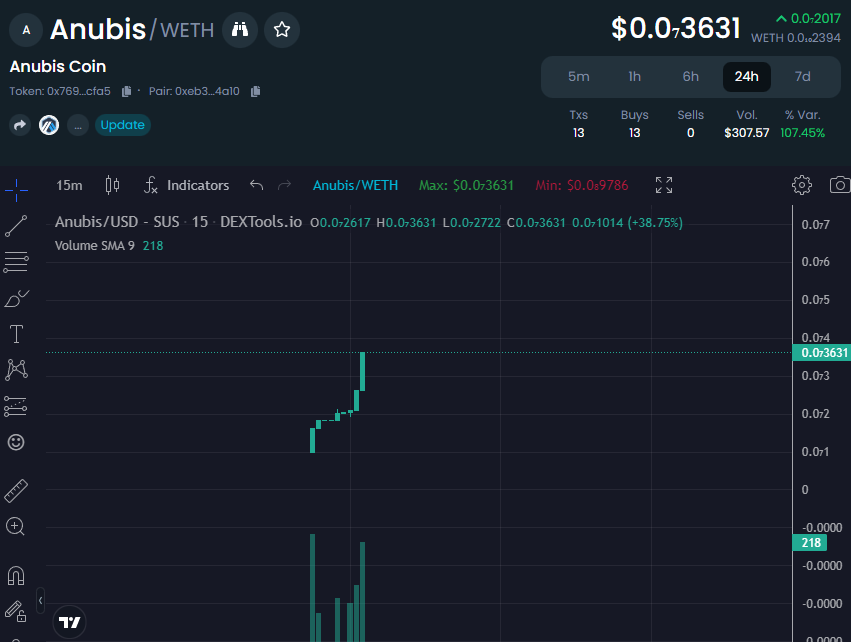This screenshot has width=851, height=642.
Task: Take a chart snapshot with camera
Action: (840, 185)
